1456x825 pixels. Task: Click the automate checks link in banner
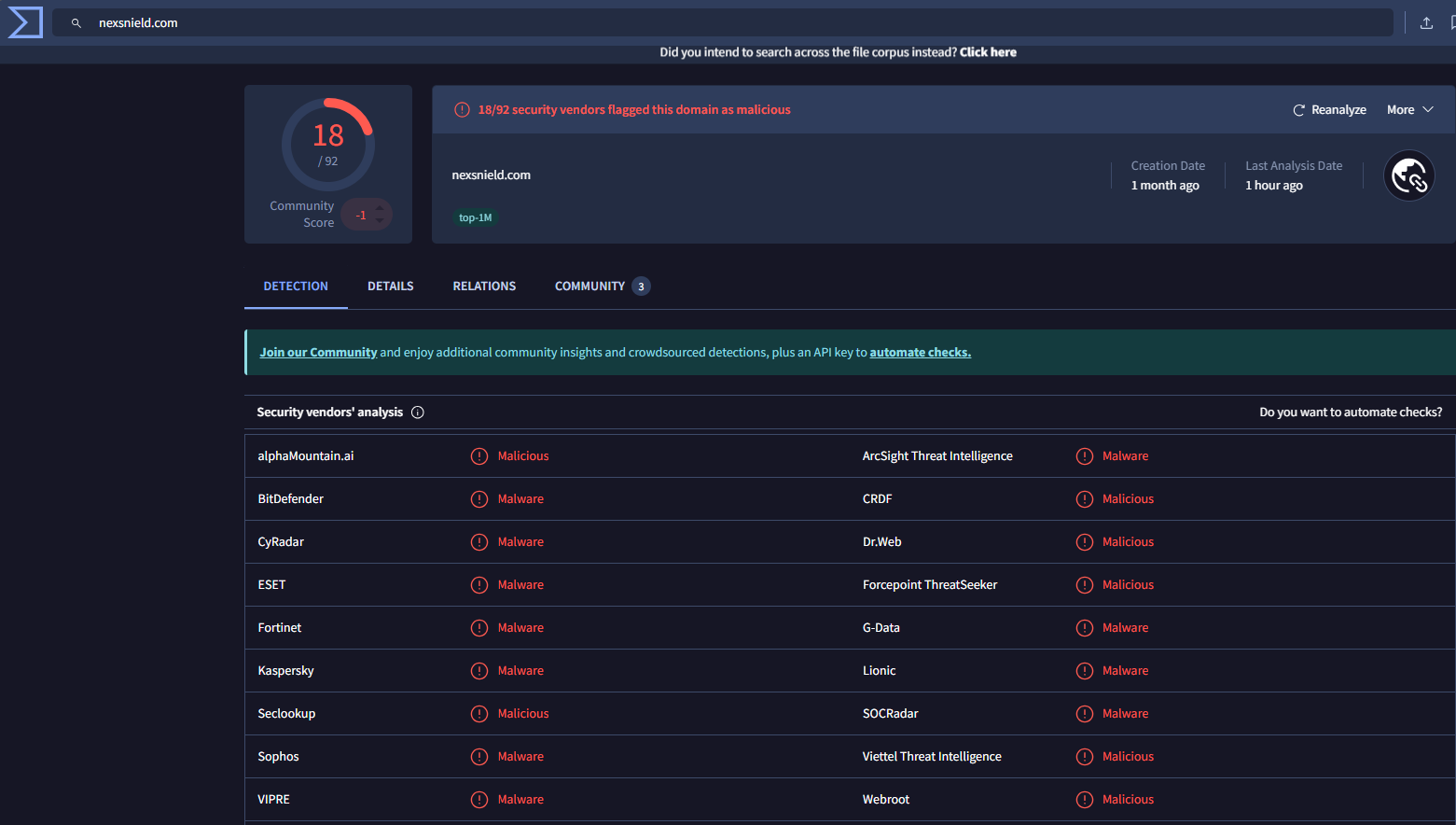920,353
